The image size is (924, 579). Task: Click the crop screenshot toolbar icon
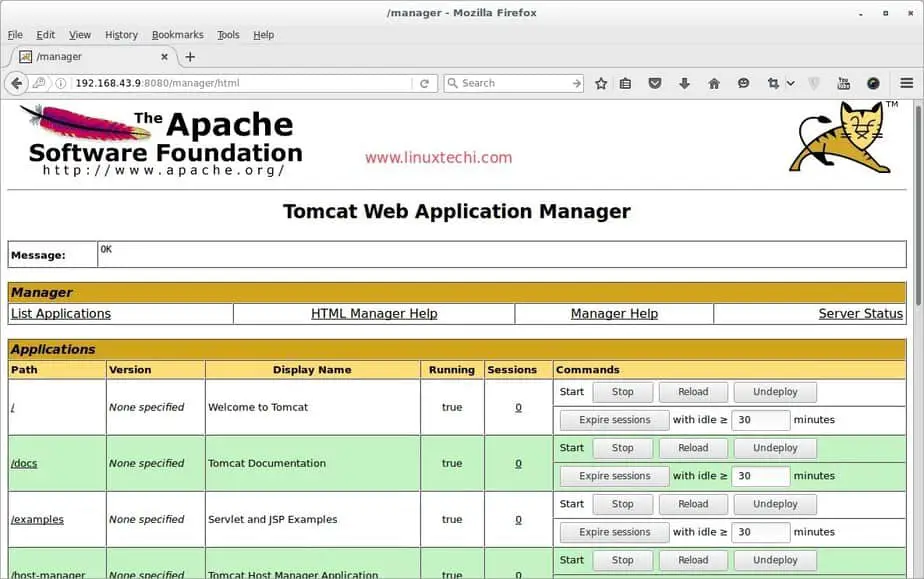[x=773, y=83]
